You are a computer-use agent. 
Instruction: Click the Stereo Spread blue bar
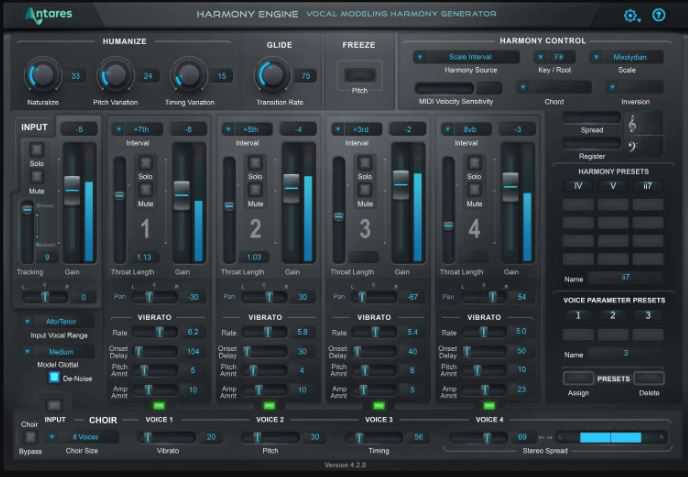[x=610, y=437]
